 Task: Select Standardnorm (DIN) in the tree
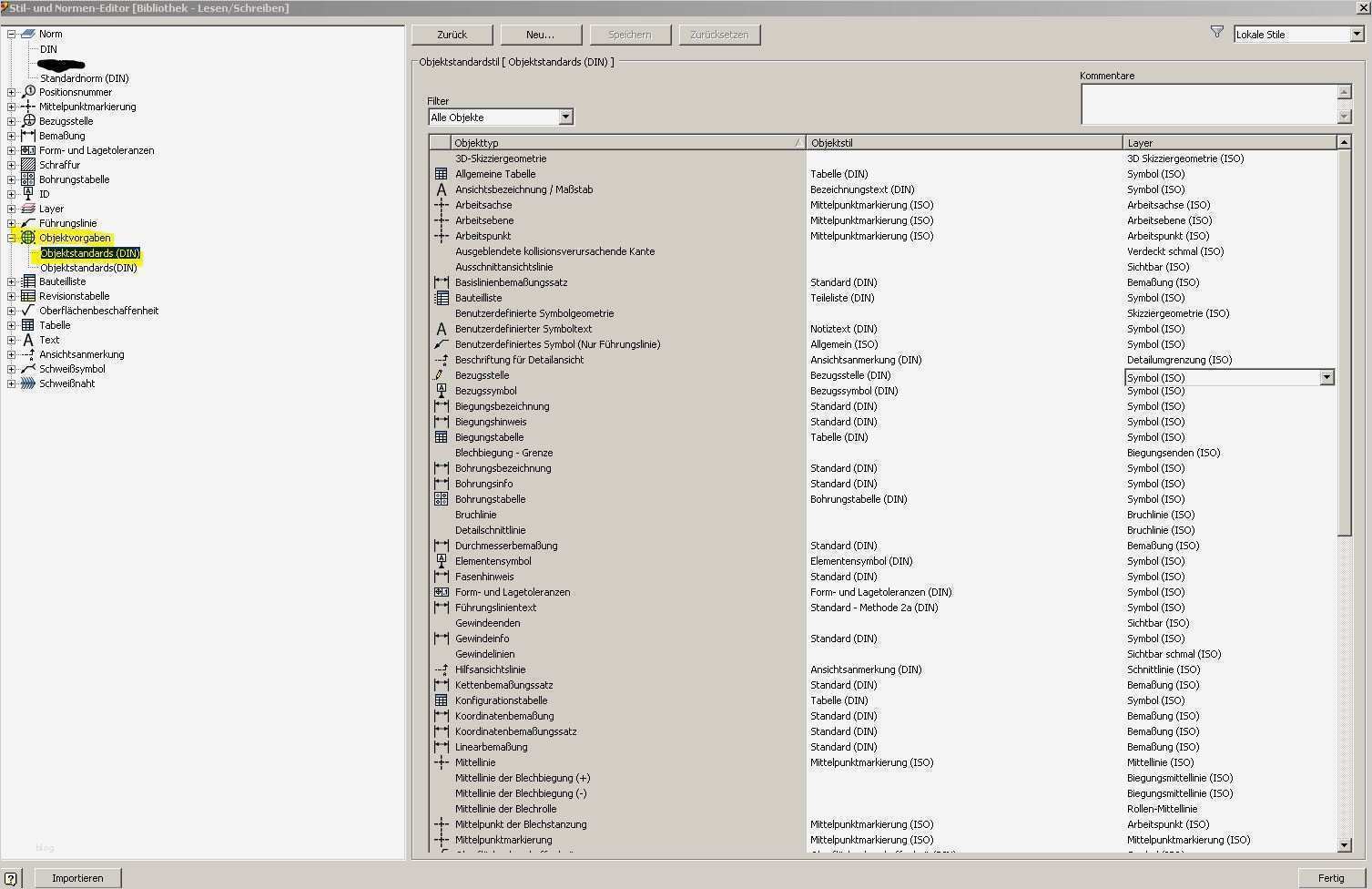[84, 78]
